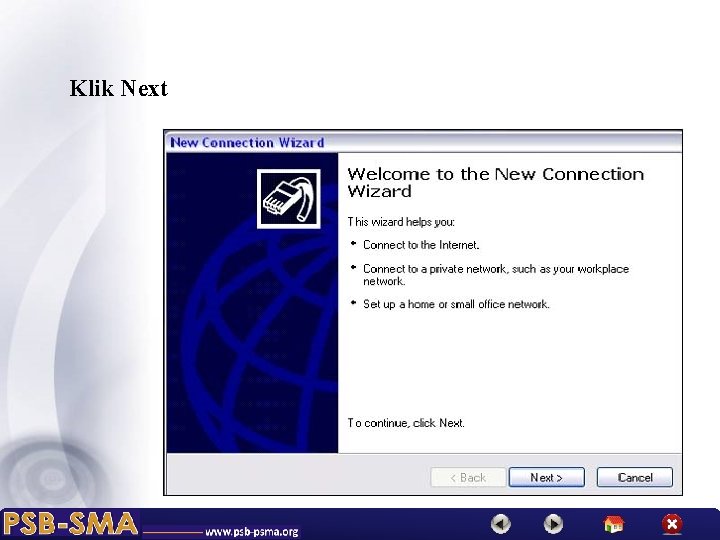Click the 'Klik Next' heading text
Screen dimensions: 720x540
click(118, 88)
